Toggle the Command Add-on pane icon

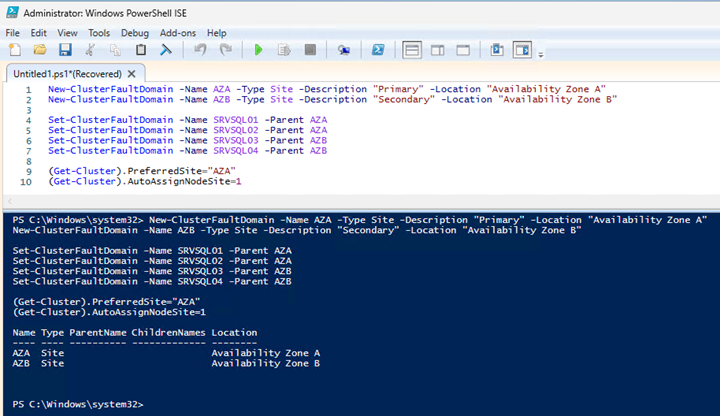(522, 50)
